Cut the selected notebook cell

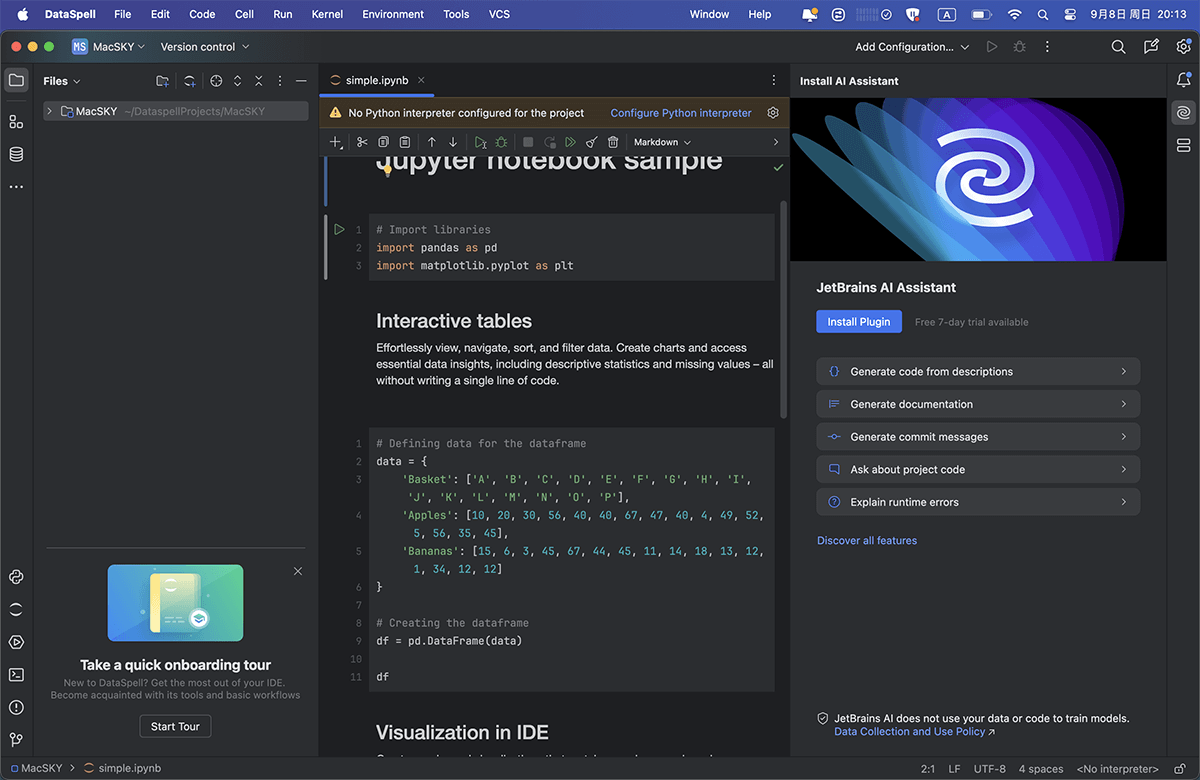pyautogui.click(x=362, y=142)
